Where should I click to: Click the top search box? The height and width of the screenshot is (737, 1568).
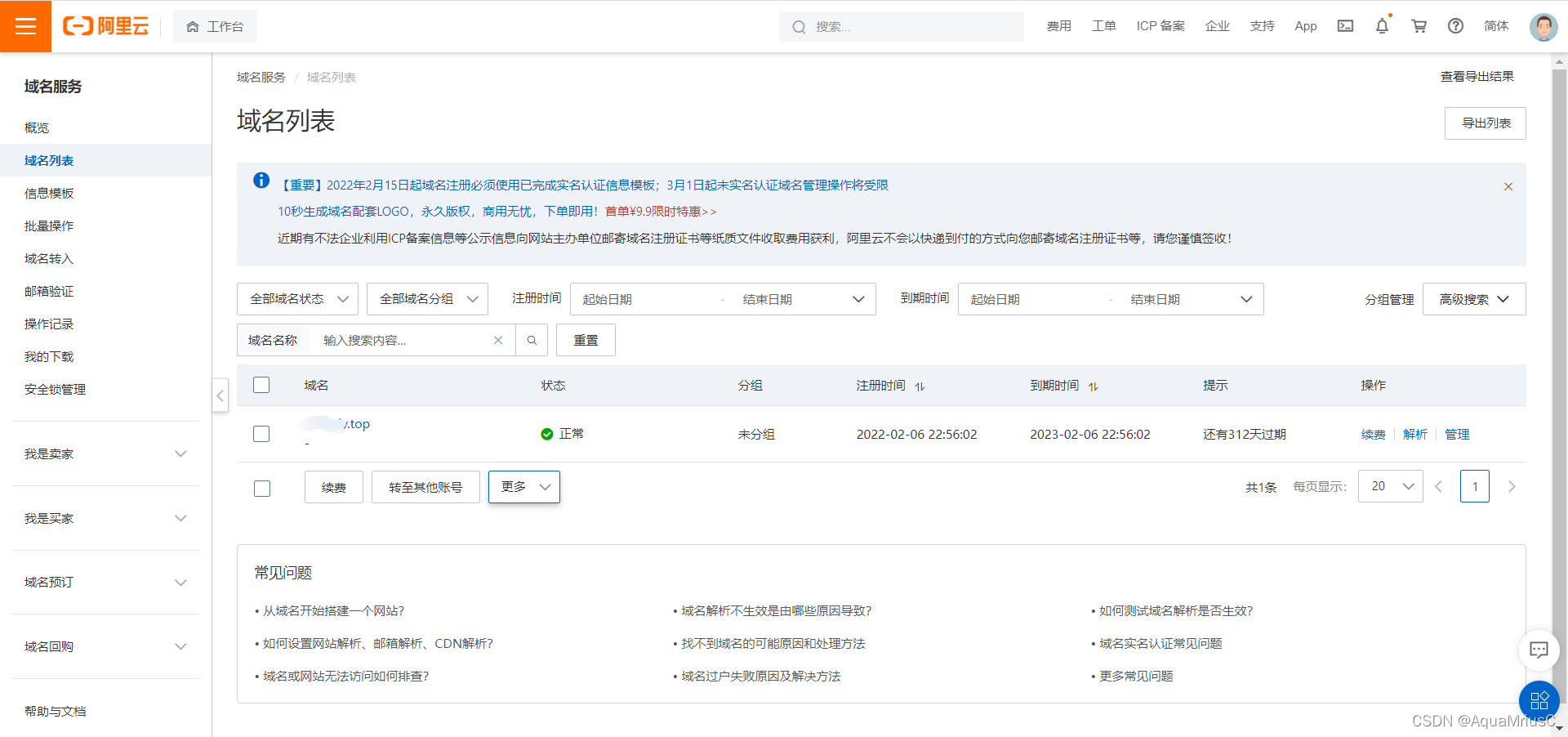point(902,27)
